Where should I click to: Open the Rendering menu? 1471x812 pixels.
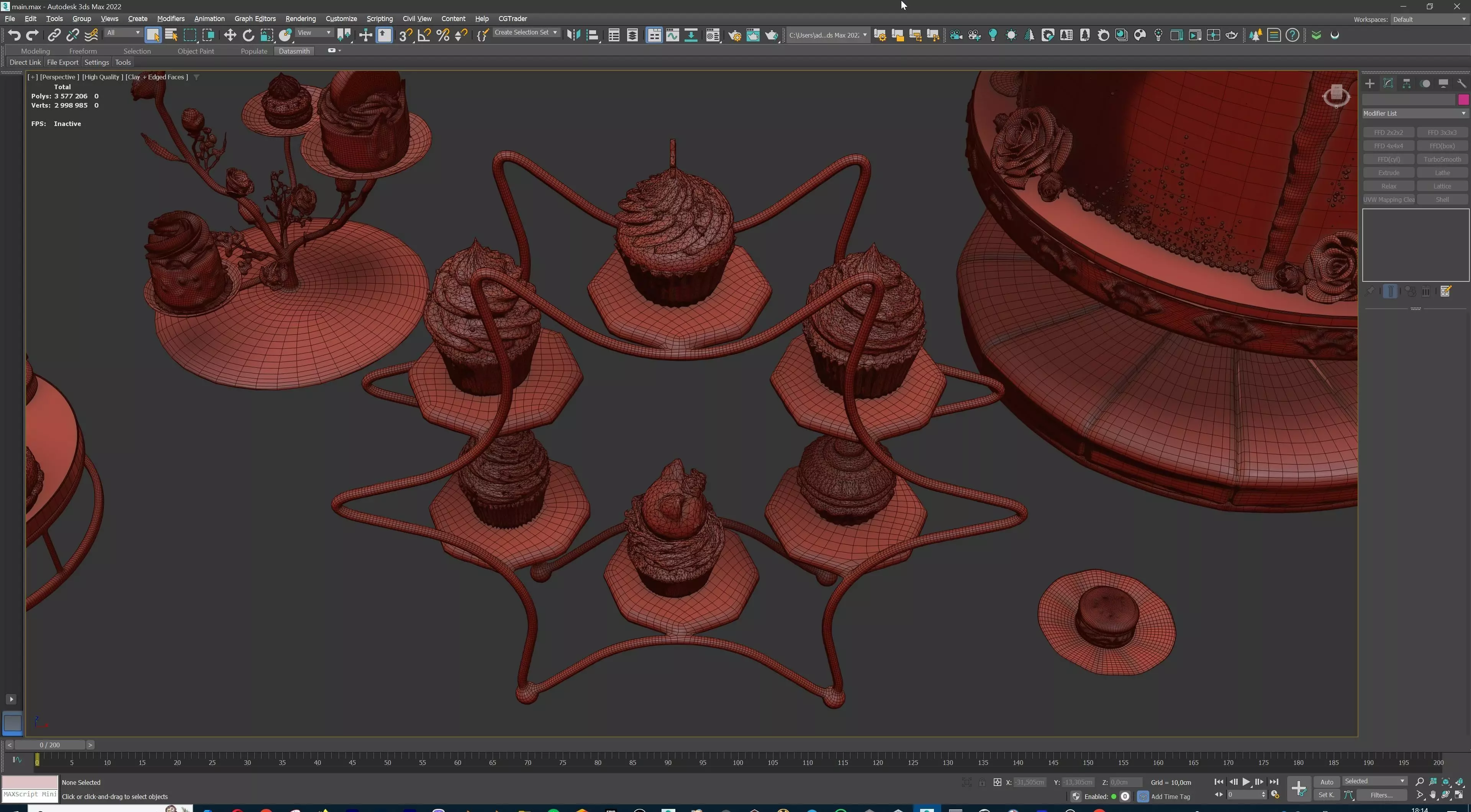click(x=300, y=19)
